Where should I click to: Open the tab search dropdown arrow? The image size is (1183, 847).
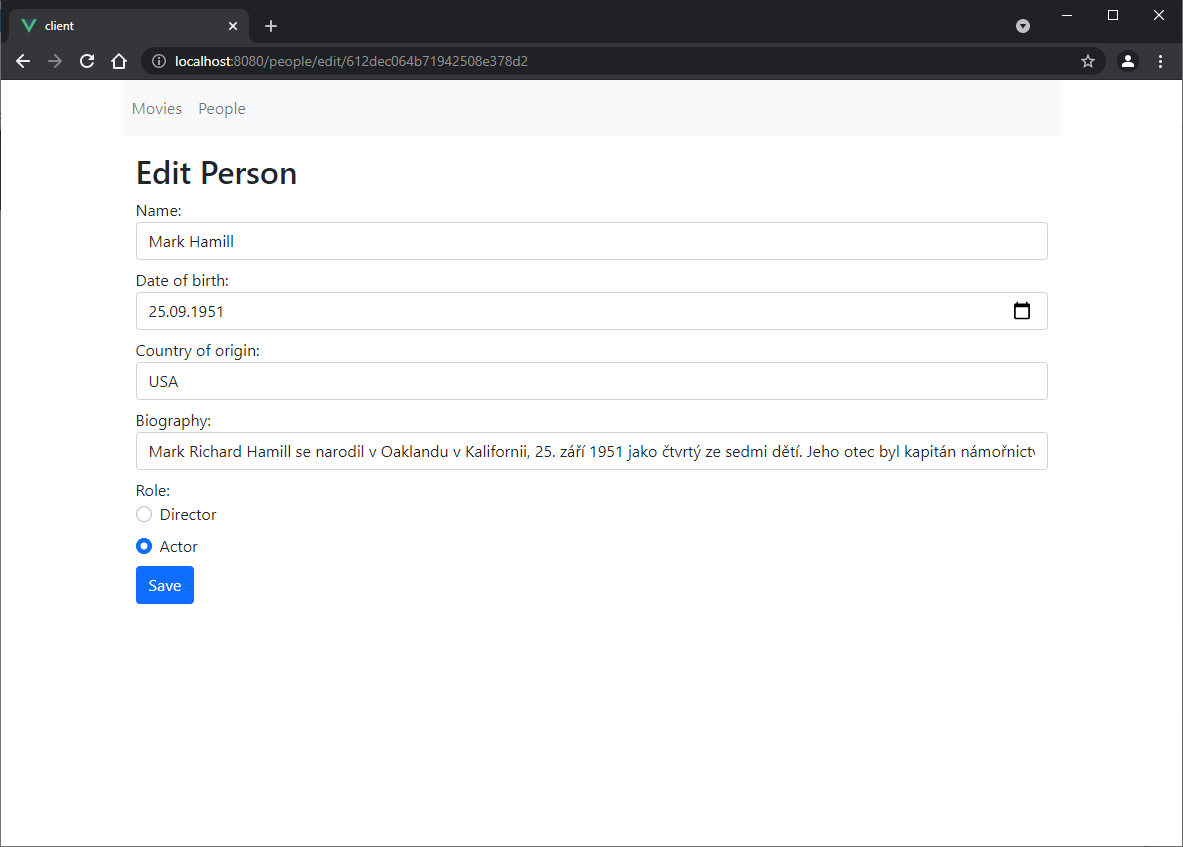1023,26
